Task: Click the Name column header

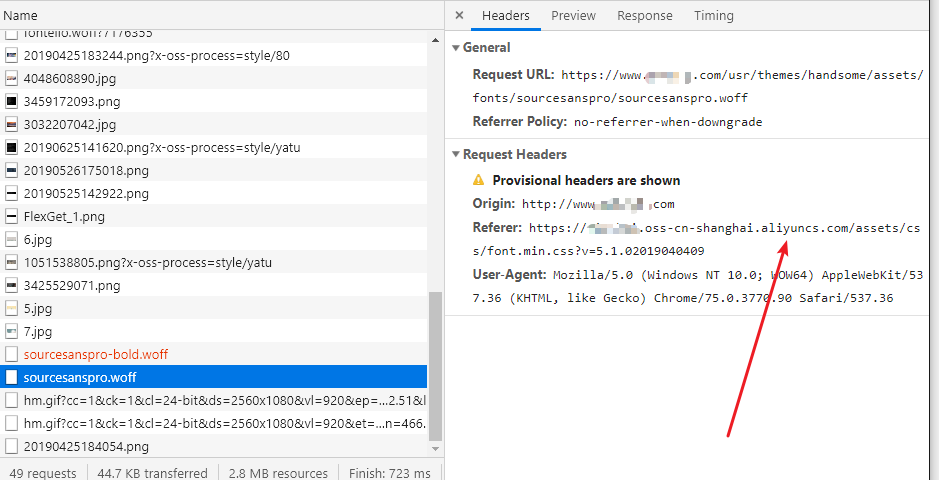Action: coord(21,16)
